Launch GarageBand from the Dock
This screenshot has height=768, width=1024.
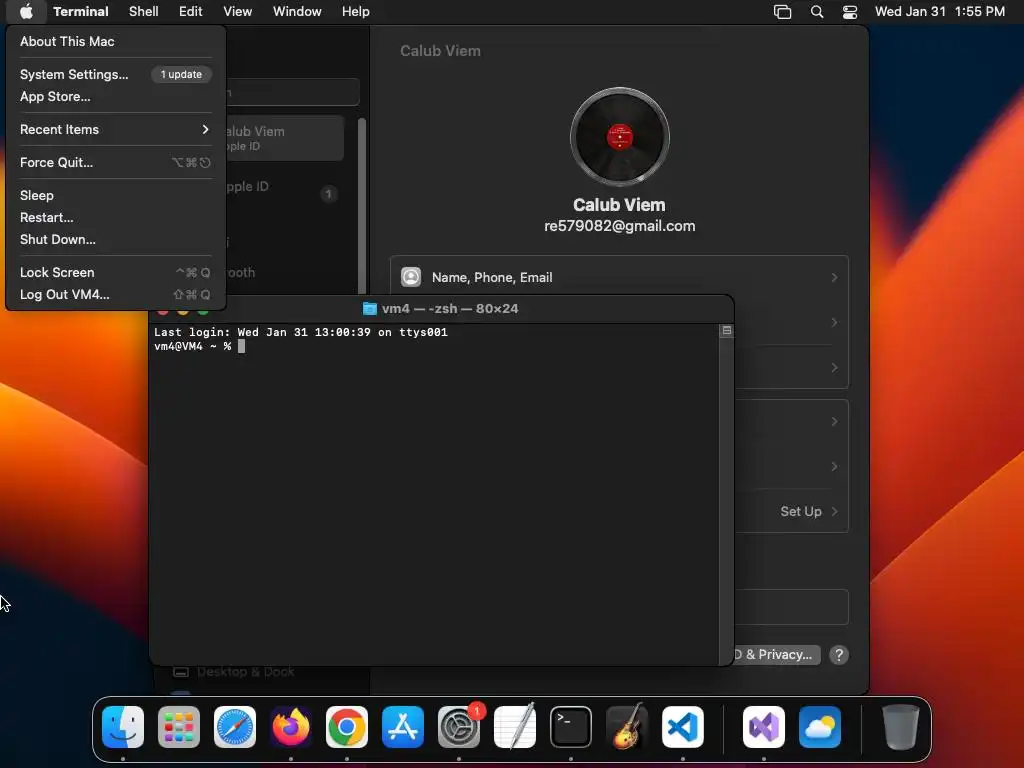coord(627,727)
